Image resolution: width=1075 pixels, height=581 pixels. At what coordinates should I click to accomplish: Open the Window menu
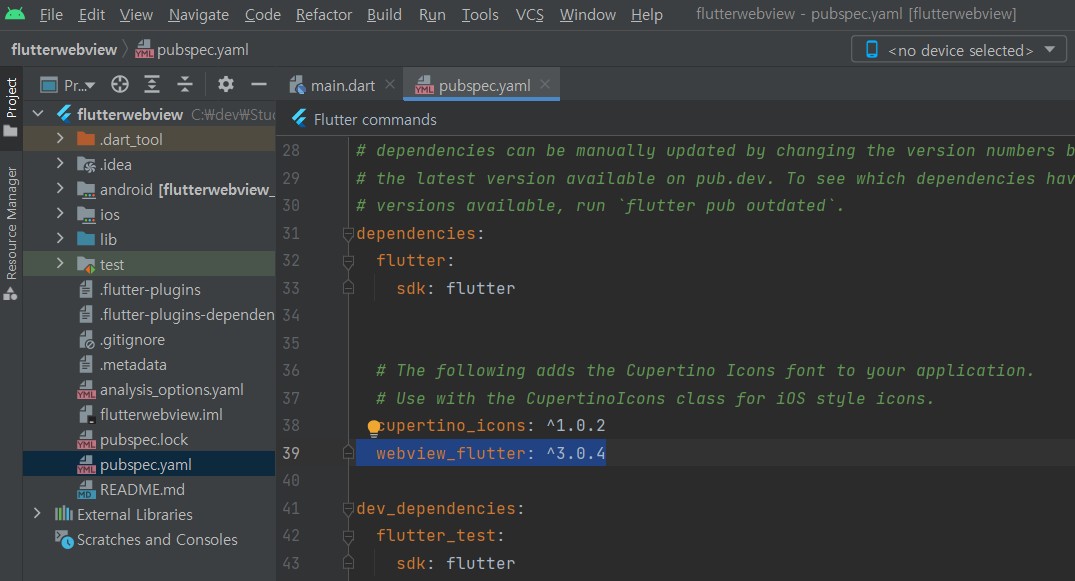[x=588, y=14]
